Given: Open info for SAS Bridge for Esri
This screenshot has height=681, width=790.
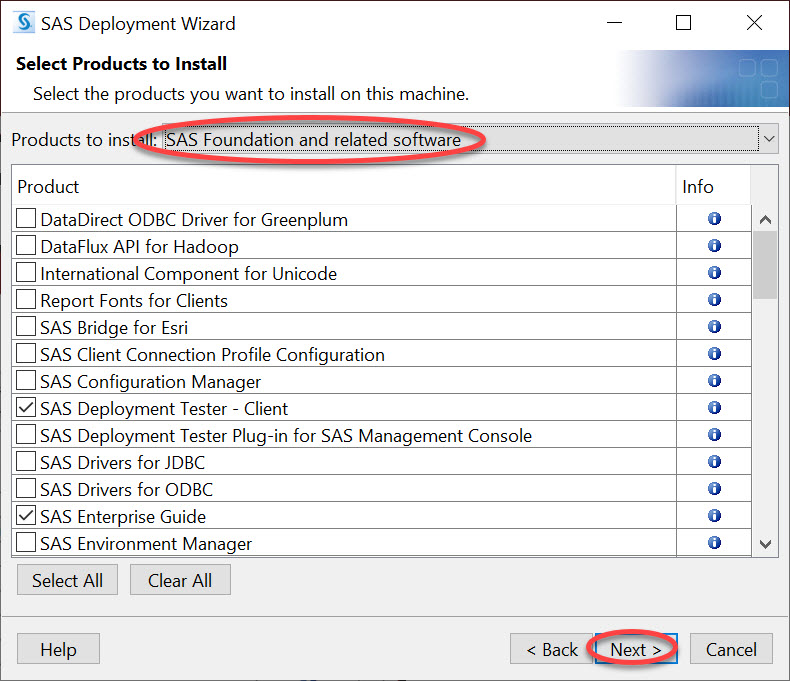Looking at the screenshot, I should [x=714, y=327].
